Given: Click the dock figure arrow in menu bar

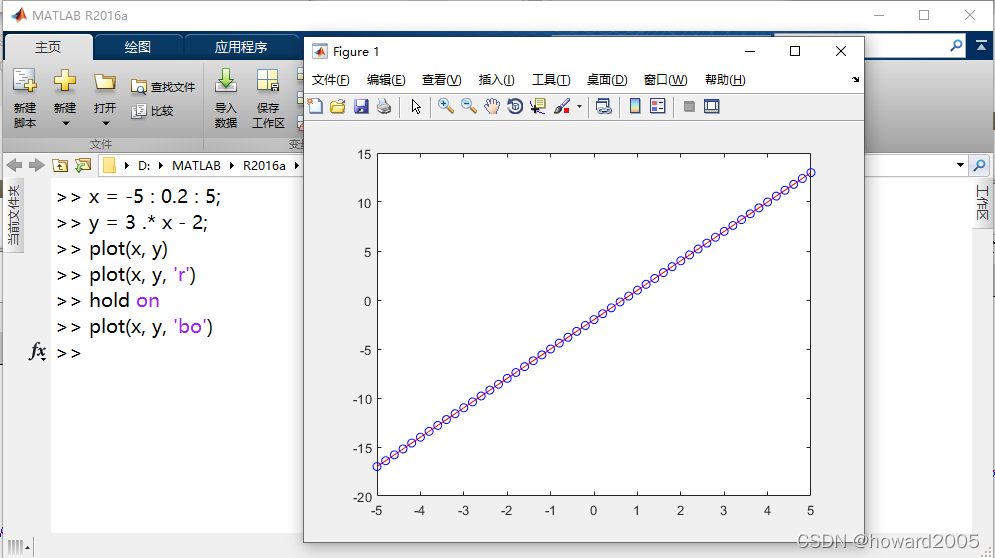Looking at the screenshot, I should pyautogui.click(x=855, y=79).
